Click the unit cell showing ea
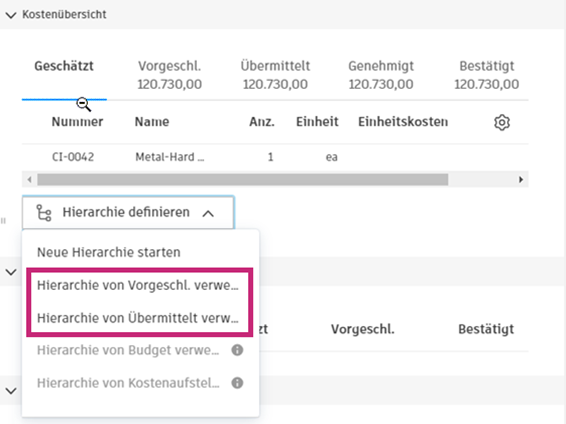 point(331,157)
